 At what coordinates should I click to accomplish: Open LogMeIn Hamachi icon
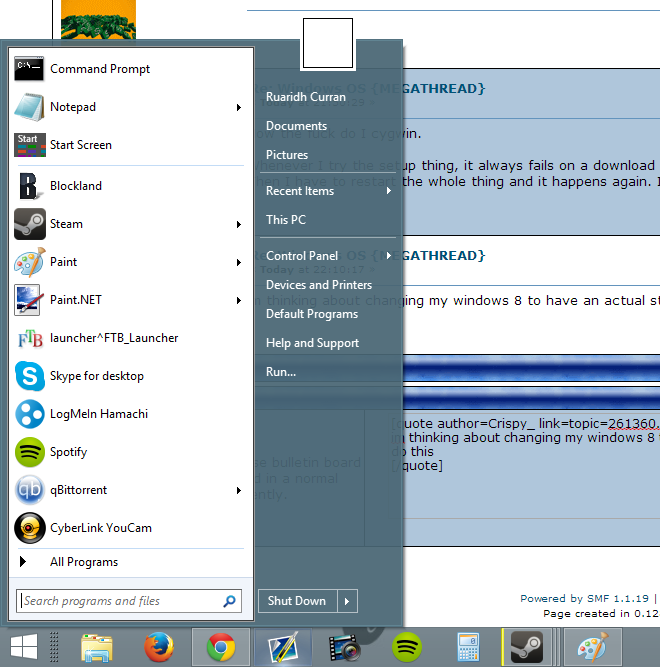tap(30, 414)
